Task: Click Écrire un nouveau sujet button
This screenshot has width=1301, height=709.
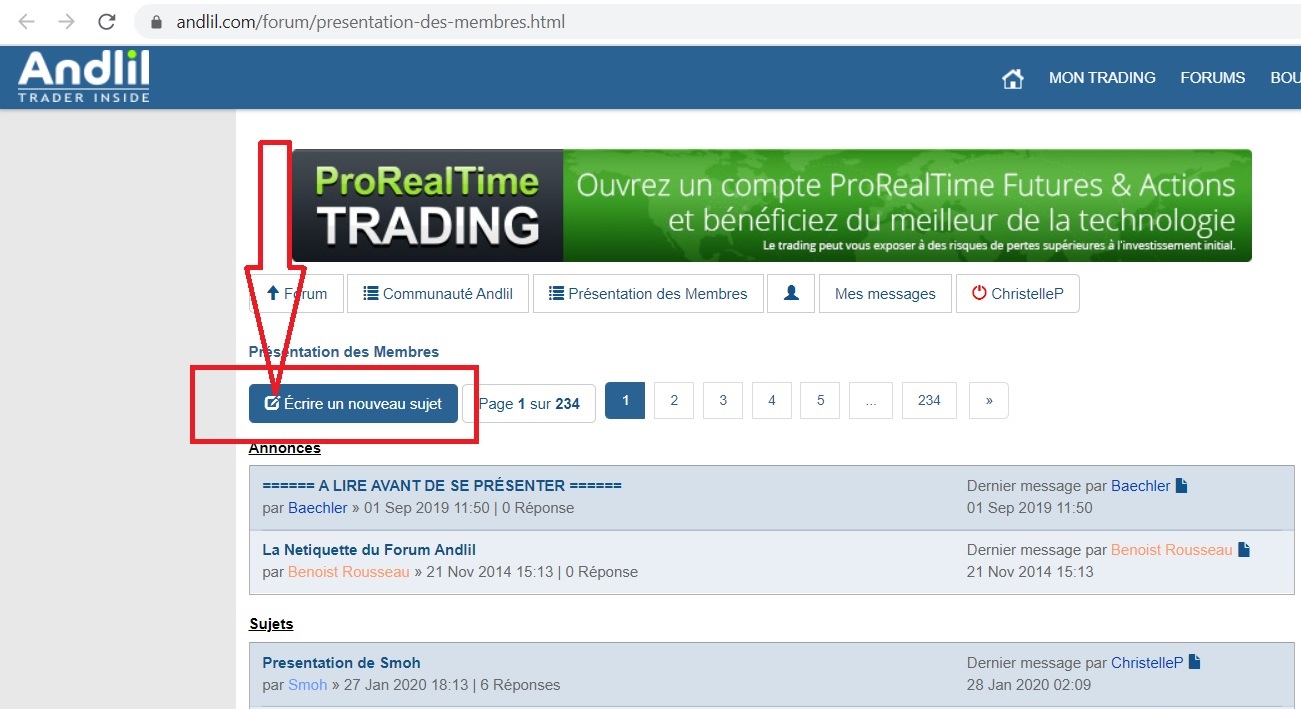Action: [353, 404]
